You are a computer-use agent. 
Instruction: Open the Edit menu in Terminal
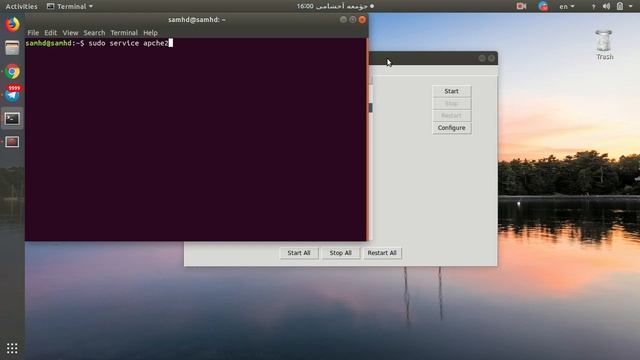point(51,33)
